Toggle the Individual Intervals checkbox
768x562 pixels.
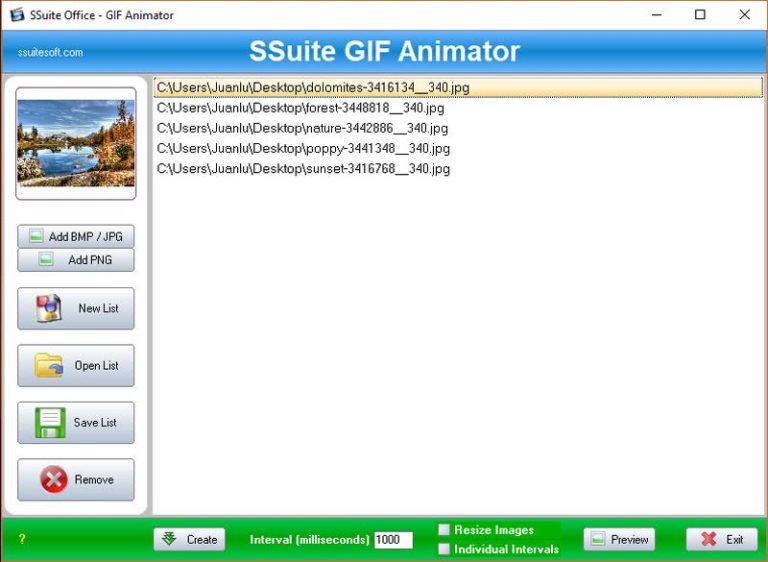click(444, 549)
